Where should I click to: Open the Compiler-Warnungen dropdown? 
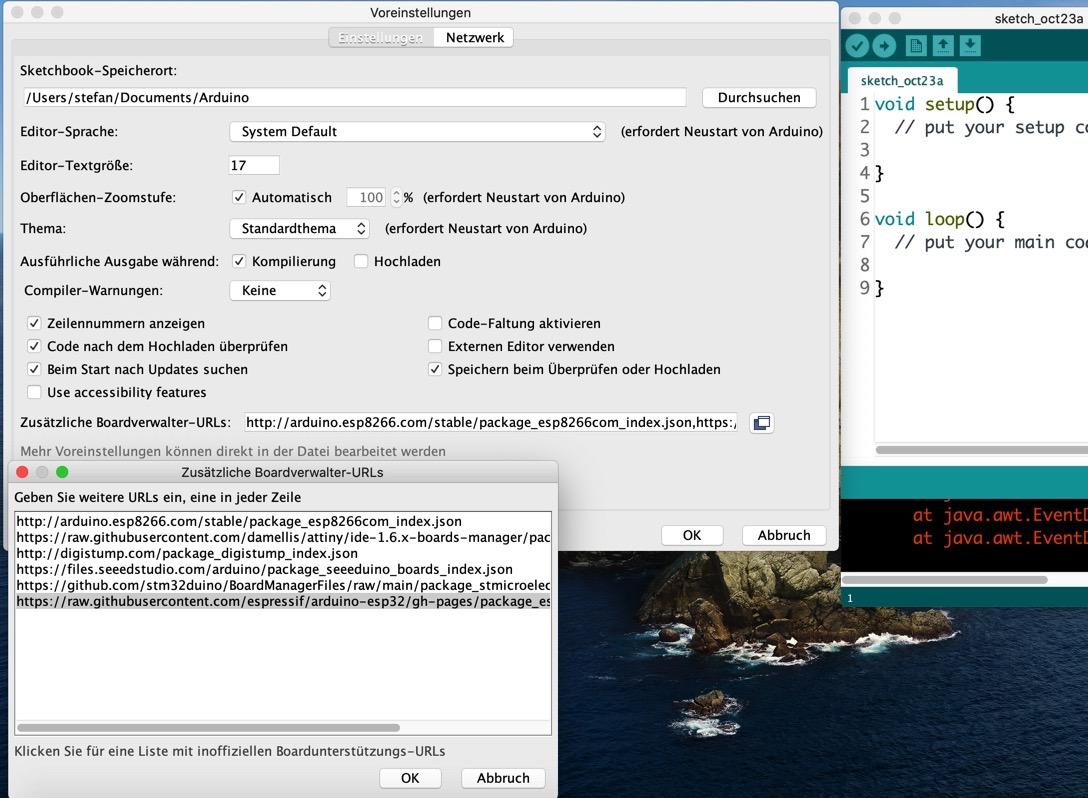pos(280,291)
